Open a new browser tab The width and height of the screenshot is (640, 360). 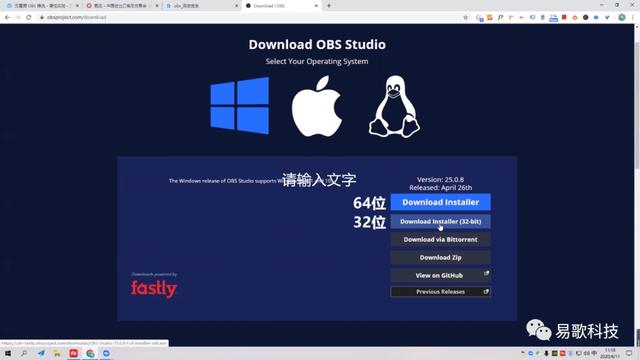[329, 6]
